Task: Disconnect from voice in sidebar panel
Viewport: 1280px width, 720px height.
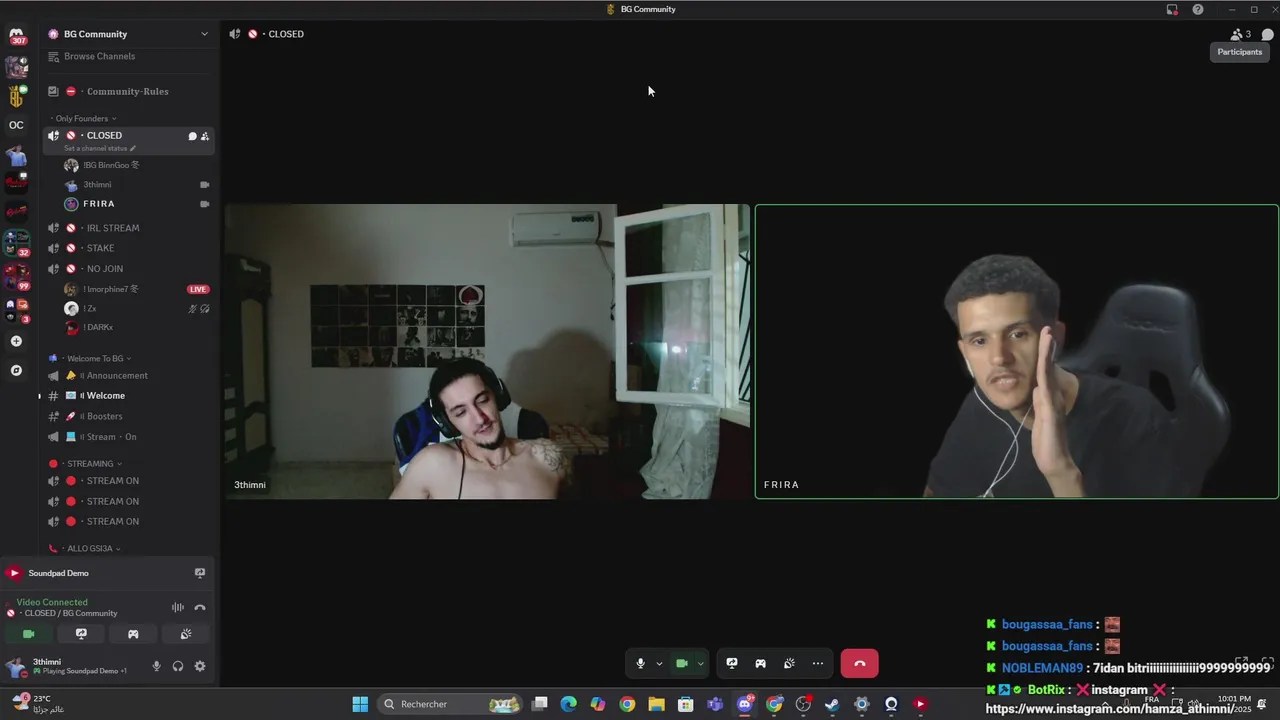Action: [200, 607]
